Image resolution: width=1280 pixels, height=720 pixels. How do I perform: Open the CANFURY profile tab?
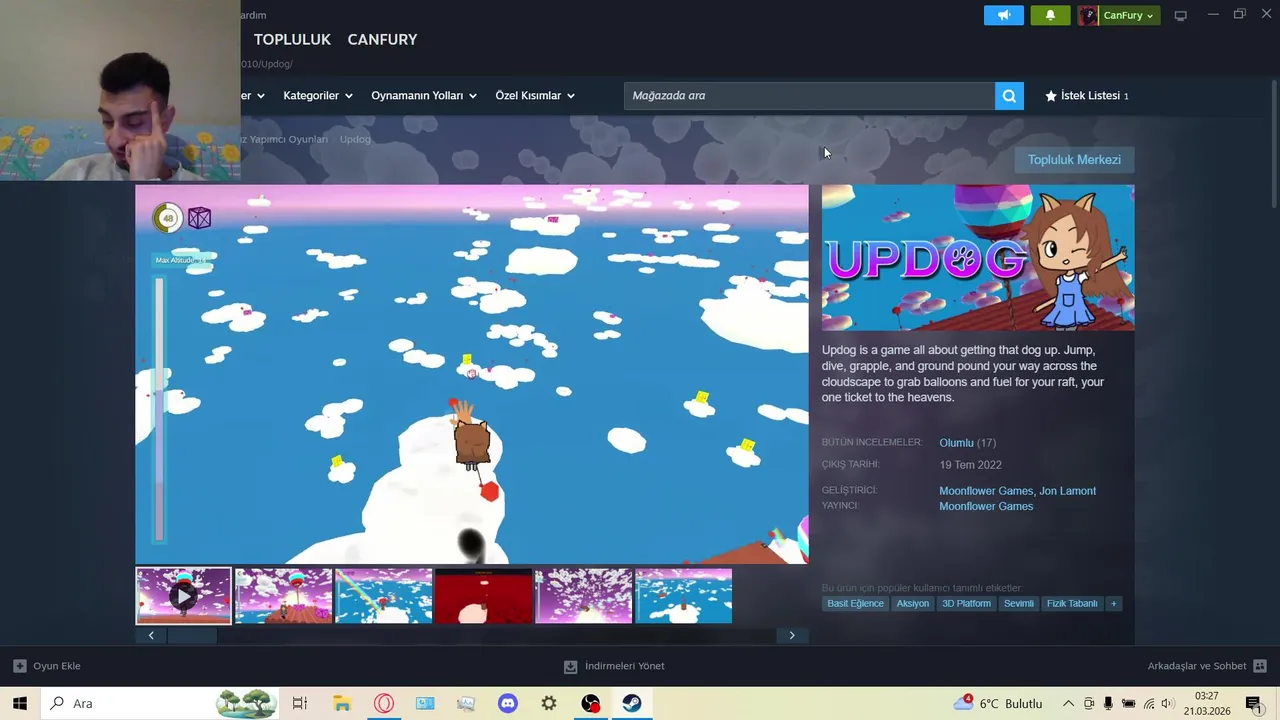(382, 40)
